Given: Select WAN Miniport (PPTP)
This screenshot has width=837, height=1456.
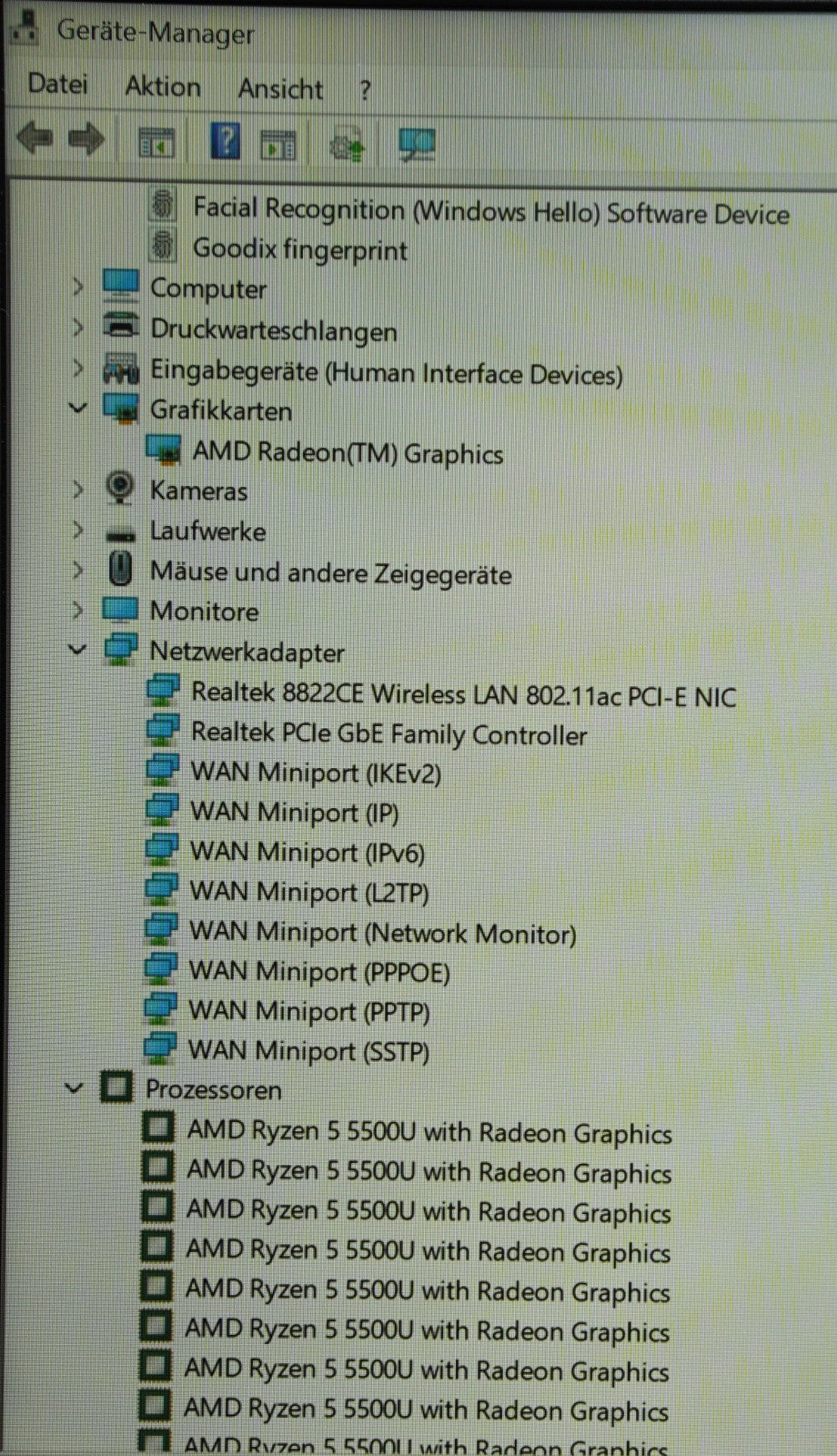Looking at the screenshot, I should coord(309,1012).
